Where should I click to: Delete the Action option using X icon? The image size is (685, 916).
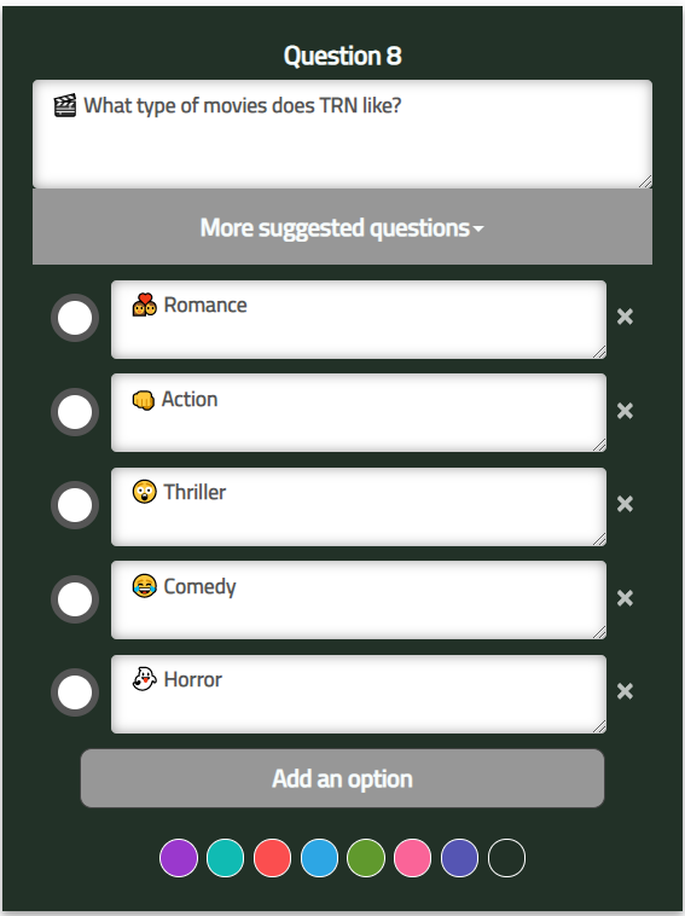pyautogui.click(x=625, y=411)
